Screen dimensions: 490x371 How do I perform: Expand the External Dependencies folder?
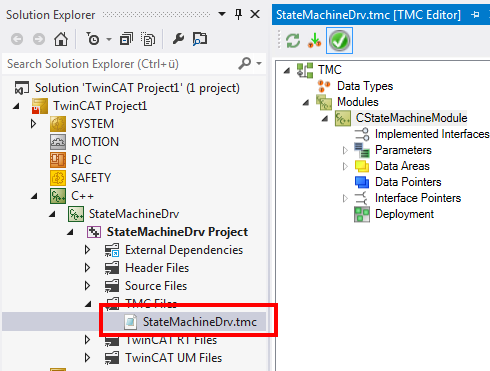[87, 250]
